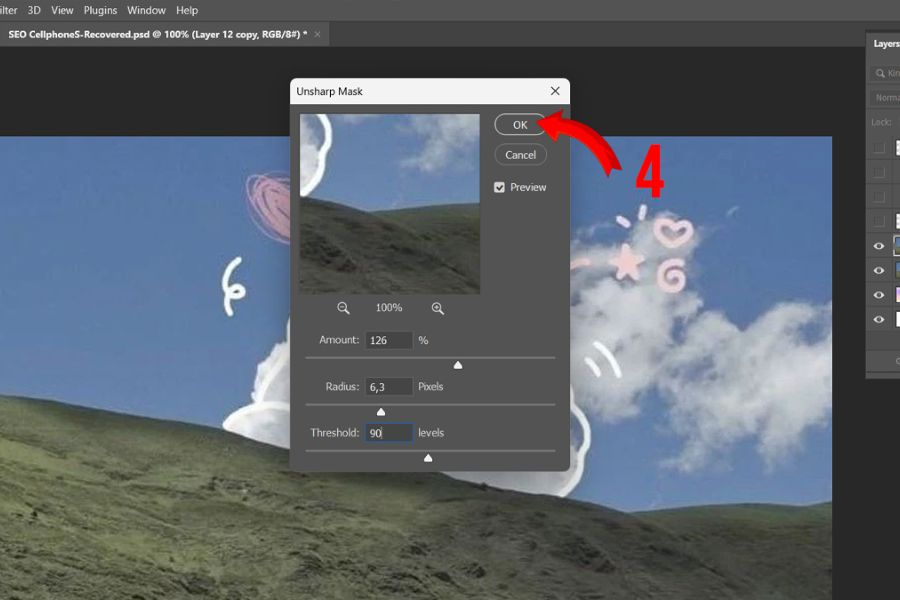
Task: Click the Threshold levels input field
Action: point(389,433)
